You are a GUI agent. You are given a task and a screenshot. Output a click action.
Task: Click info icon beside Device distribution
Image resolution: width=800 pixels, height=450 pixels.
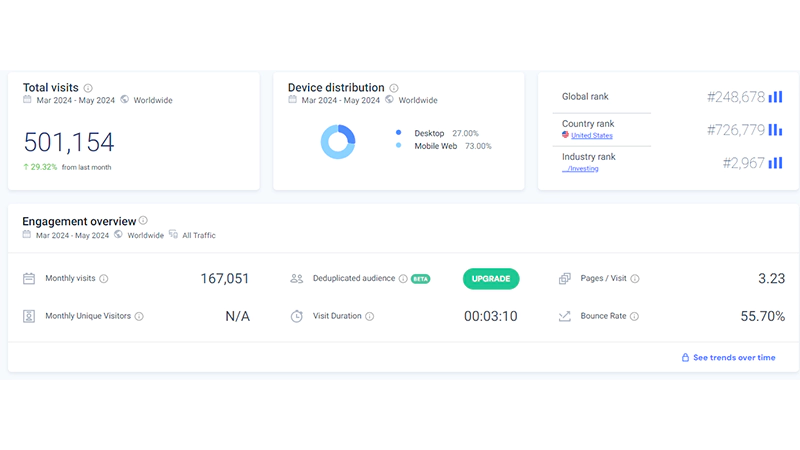(394, 88)
